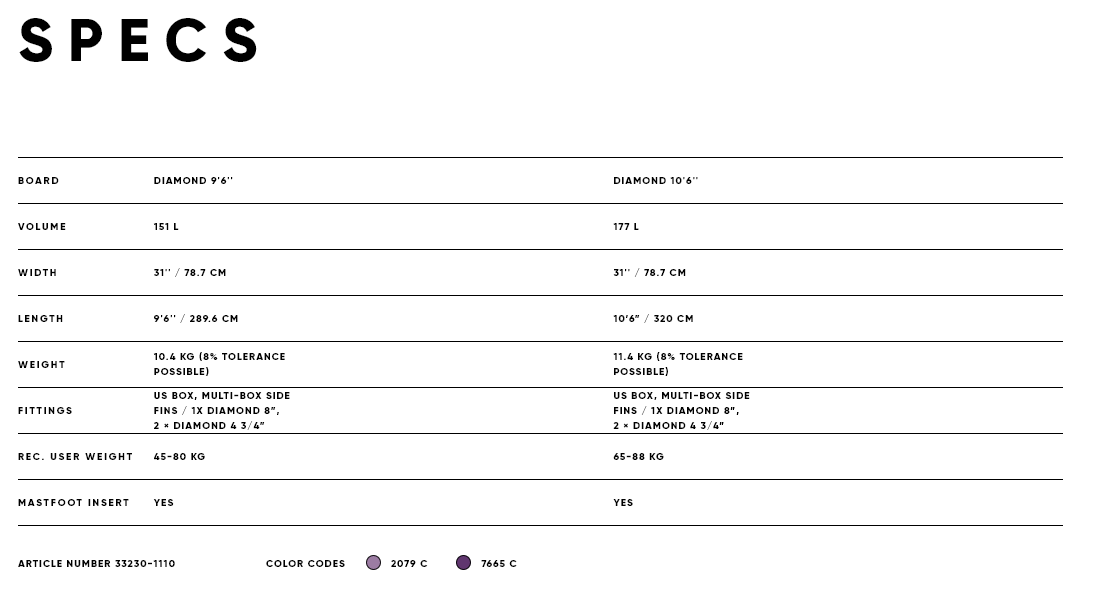The width and height of the screenshot is (1096, 590).
Task: Select the 151 L volume value
Action: click(166, 226)
